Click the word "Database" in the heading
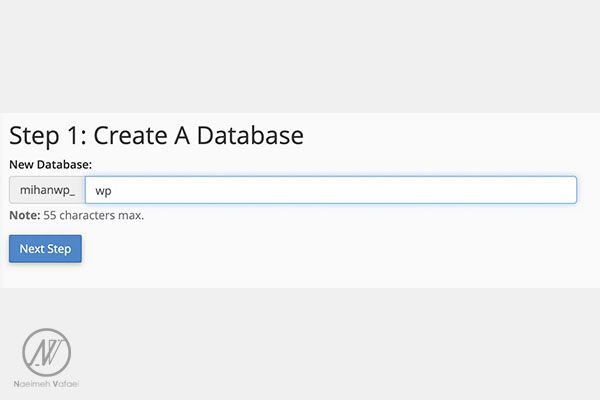This screenshot has height=400, width=600. (x=250, y=135)
